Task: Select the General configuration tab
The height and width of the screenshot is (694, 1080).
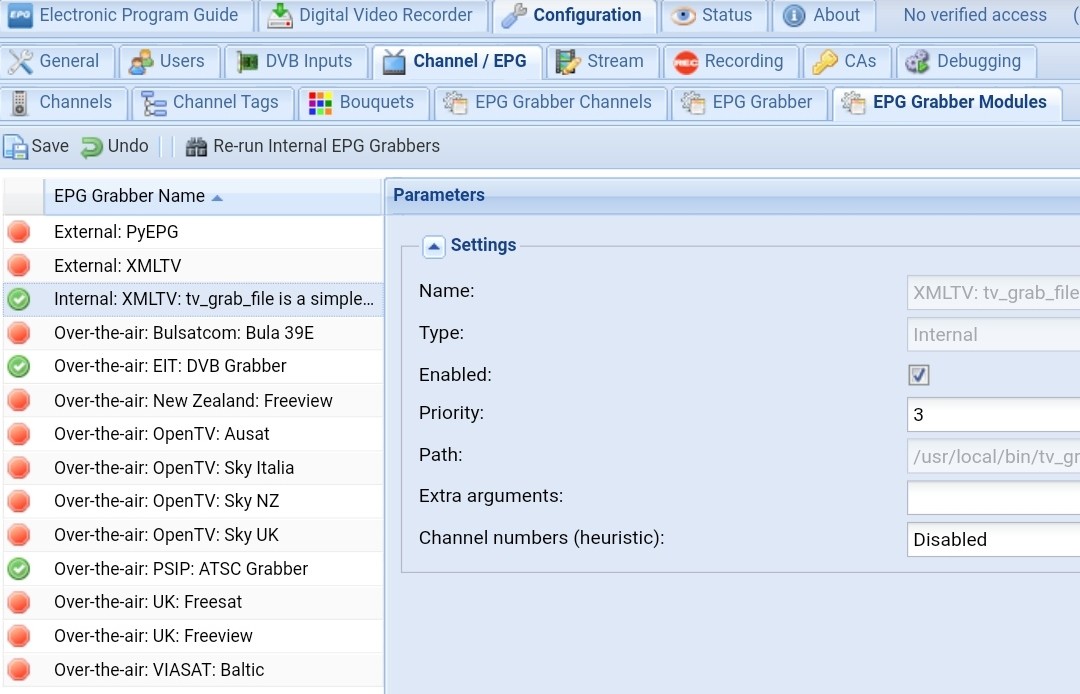Action: click(x=56, y=61)
